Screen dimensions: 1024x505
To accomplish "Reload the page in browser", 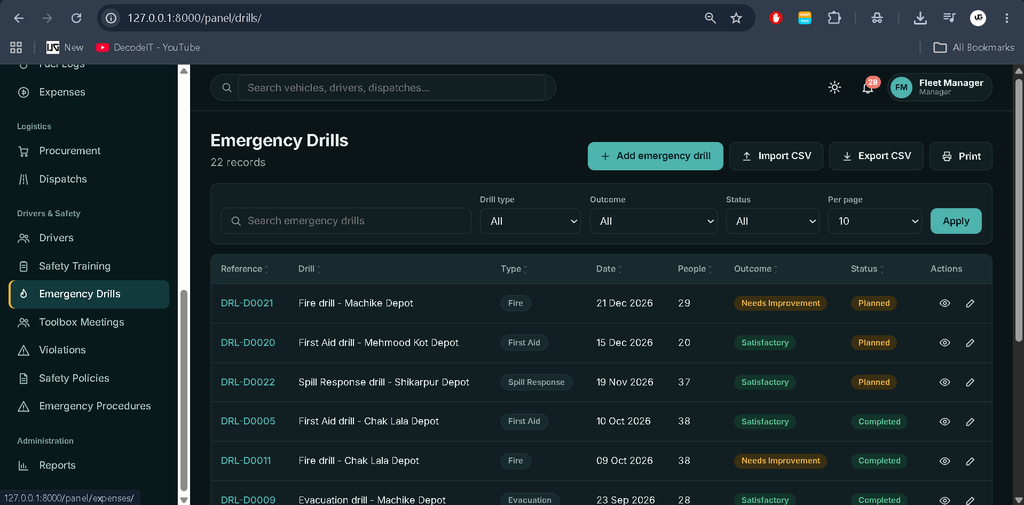I will tap(76, 18).
